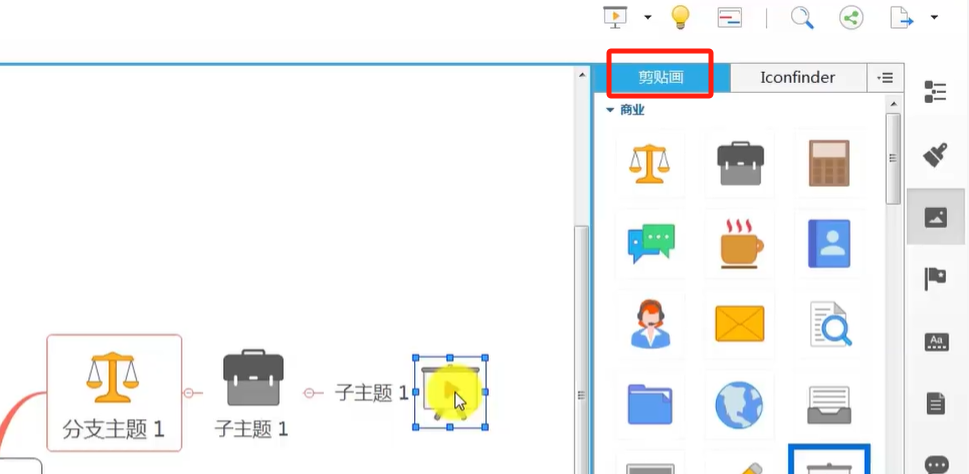Collapse the 分支主题 1 branch toggle
The image size is (969, 474).
point(190,392)
